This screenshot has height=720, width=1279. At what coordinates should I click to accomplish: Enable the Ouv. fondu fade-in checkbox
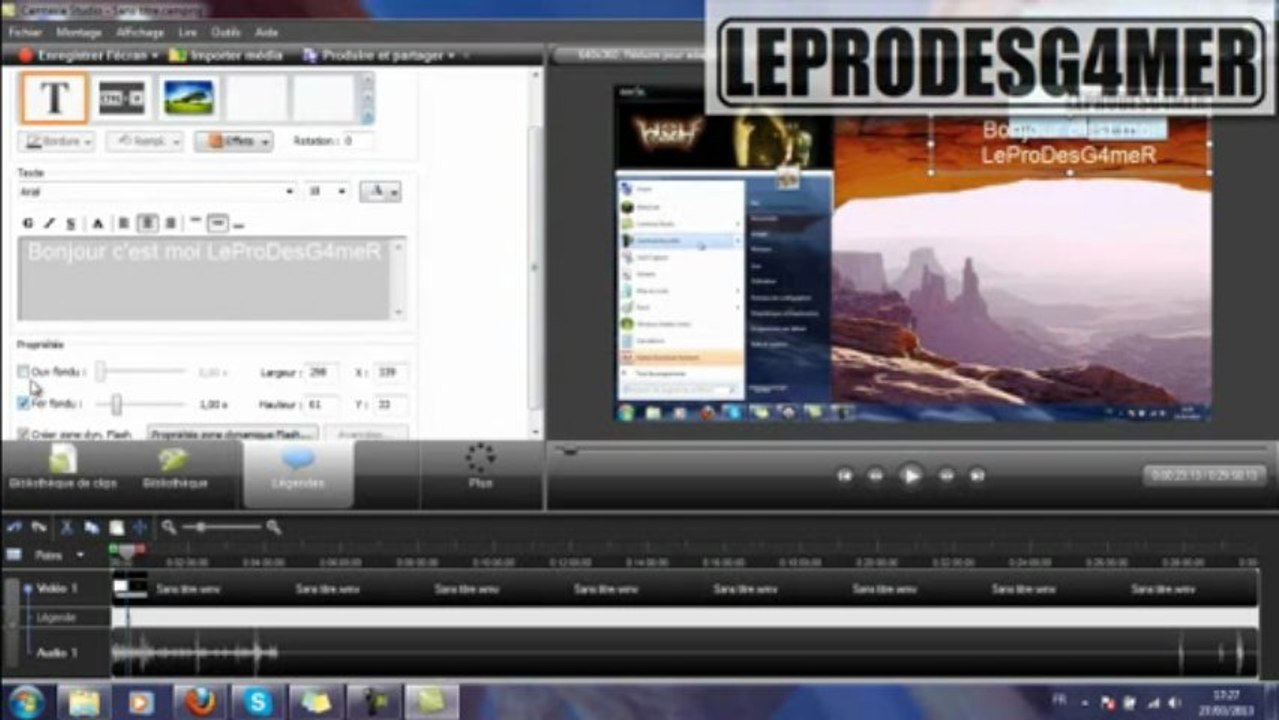click(x=23, y=372)
